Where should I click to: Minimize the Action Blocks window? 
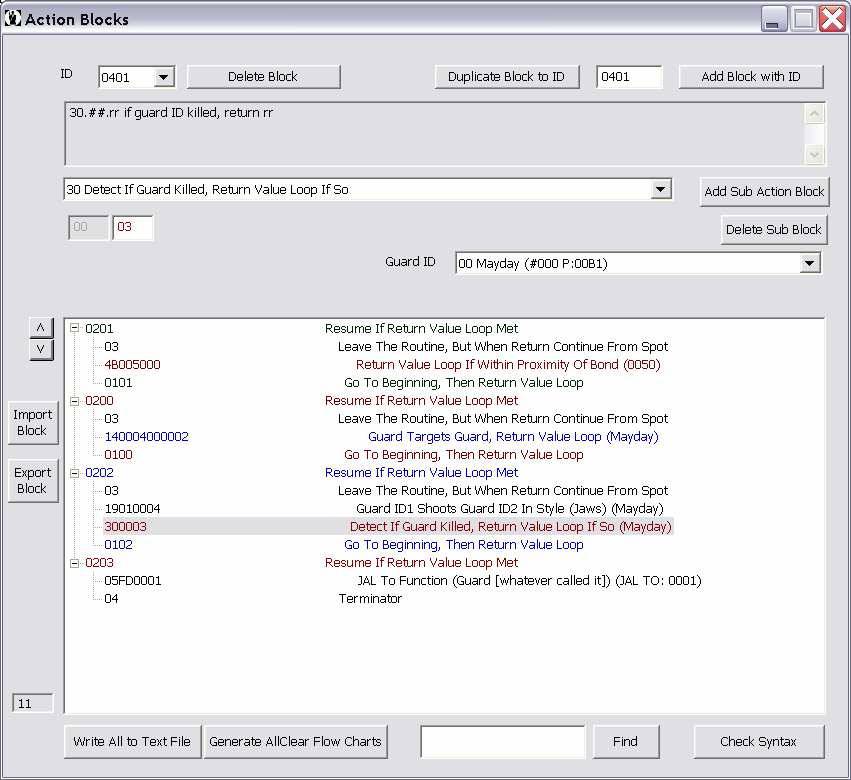point(773,19)
